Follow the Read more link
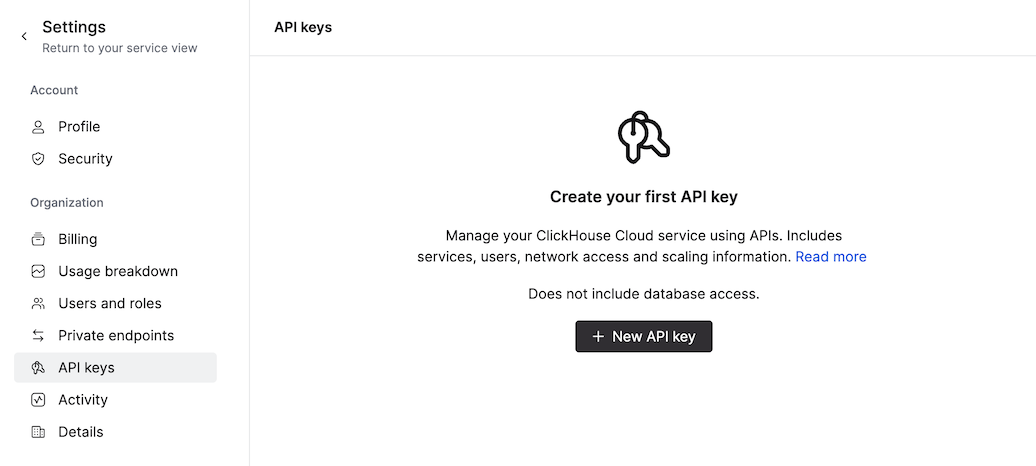 (831, 257)
